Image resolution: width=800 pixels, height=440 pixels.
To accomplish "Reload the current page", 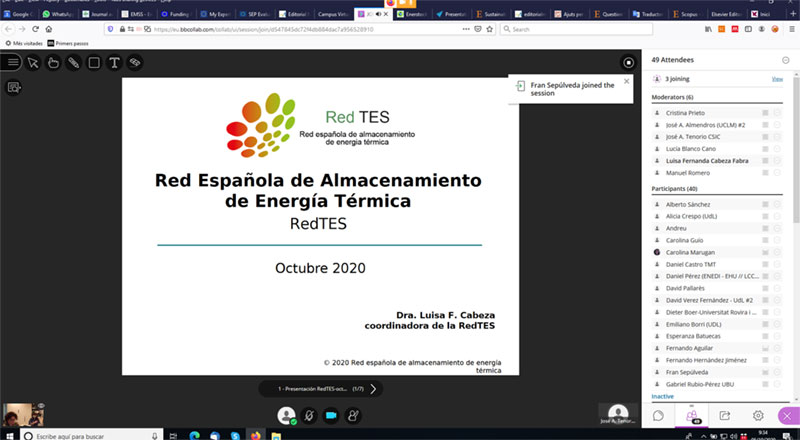I will click(x=35, y=29).
